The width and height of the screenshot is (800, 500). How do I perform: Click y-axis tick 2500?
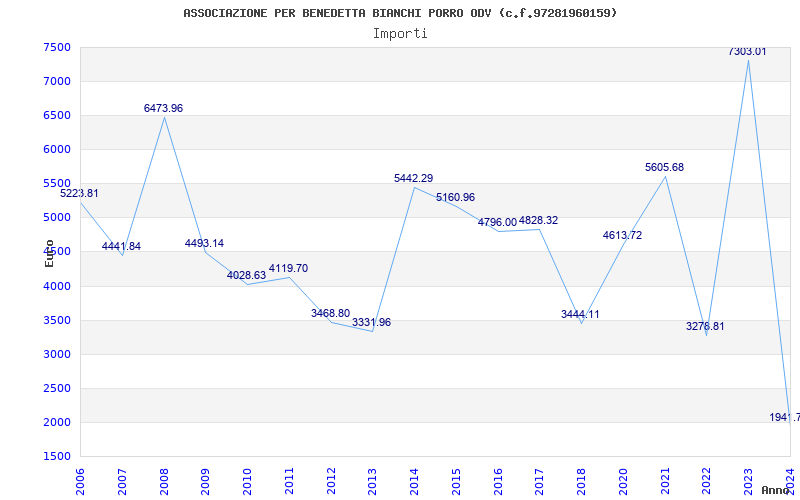click(x=57, y=388)
